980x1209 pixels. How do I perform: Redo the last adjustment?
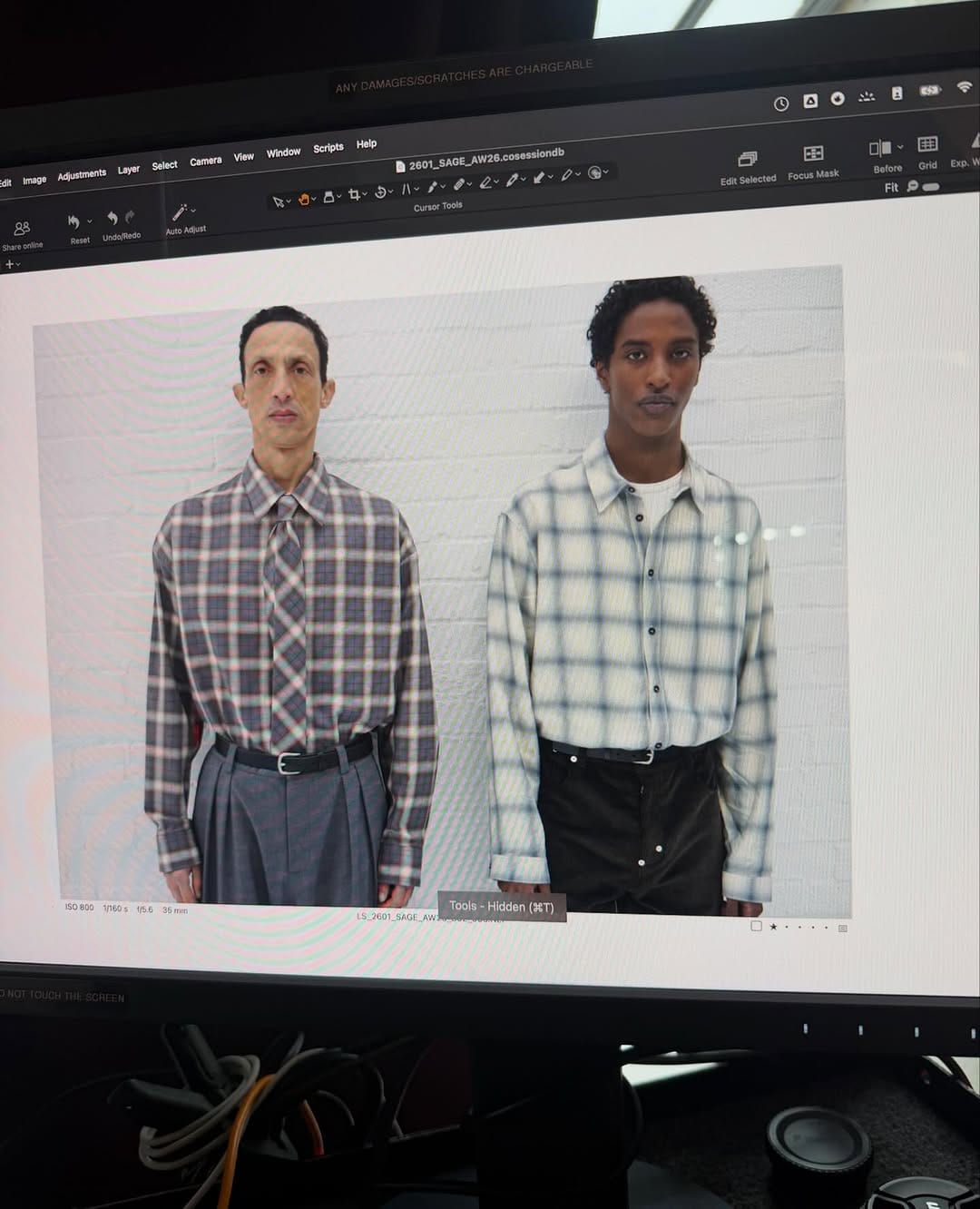(130, 216)
